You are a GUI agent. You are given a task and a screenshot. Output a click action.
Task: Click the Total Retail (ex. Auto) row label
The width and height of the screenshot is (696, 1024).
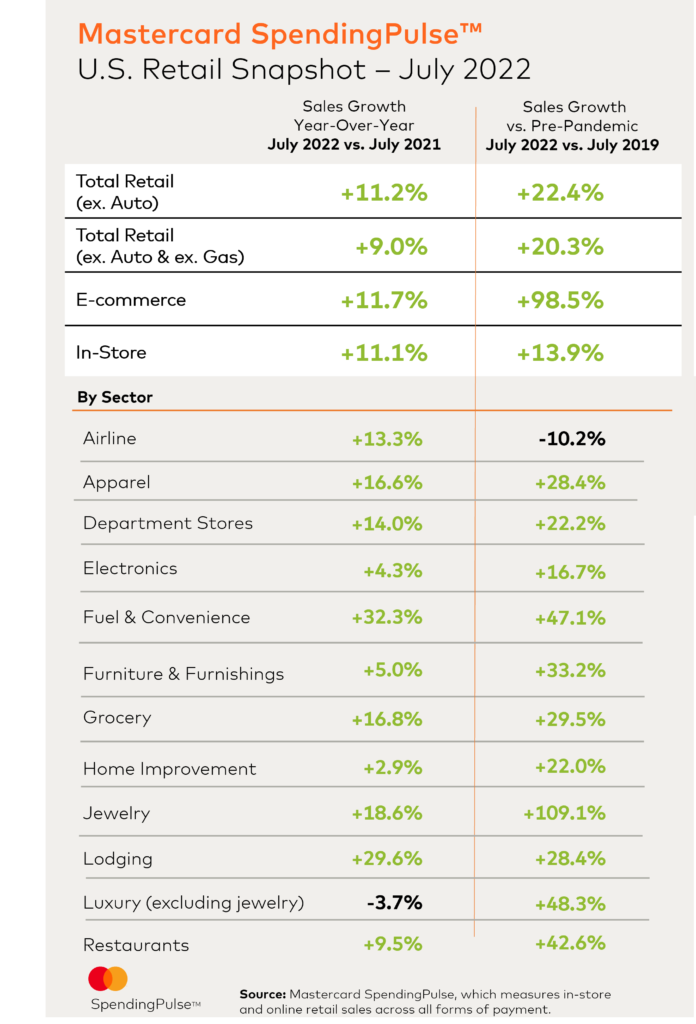click(125, 192)
